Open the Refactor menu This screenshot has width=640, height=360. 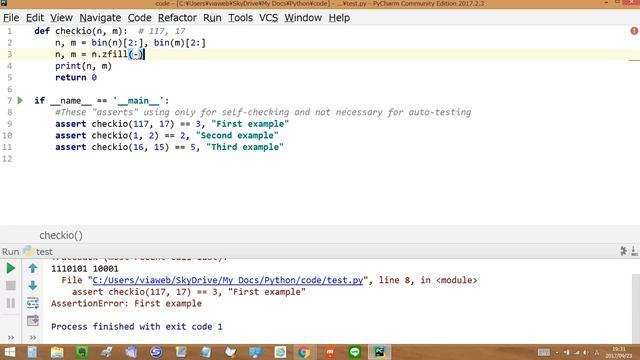pos(177,18)
